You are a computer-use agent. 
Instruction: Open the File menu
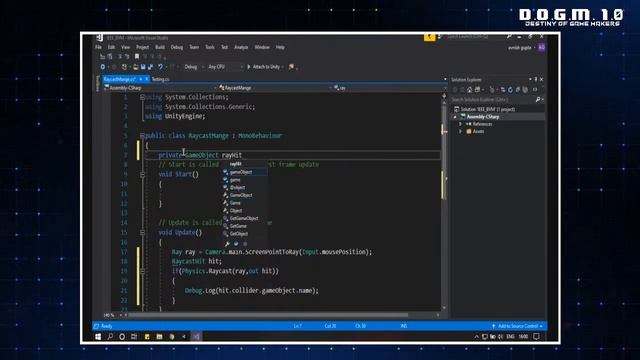(98, 47)
